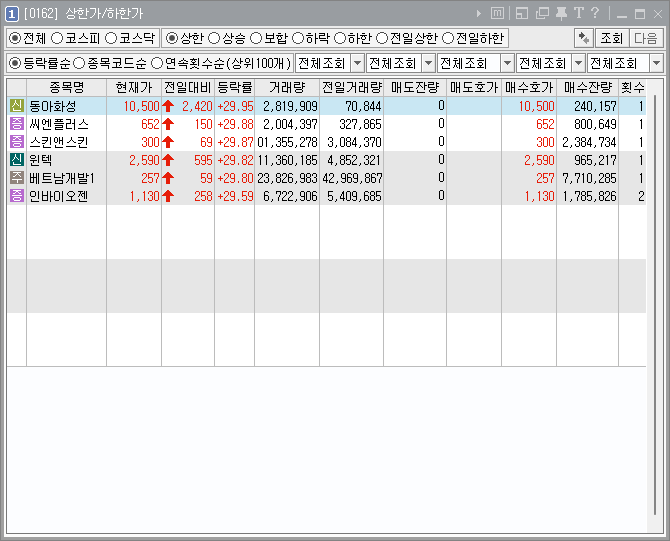Click the 신 badge next to 윈텍
This screenshot has width=670, height=541.
17,159
